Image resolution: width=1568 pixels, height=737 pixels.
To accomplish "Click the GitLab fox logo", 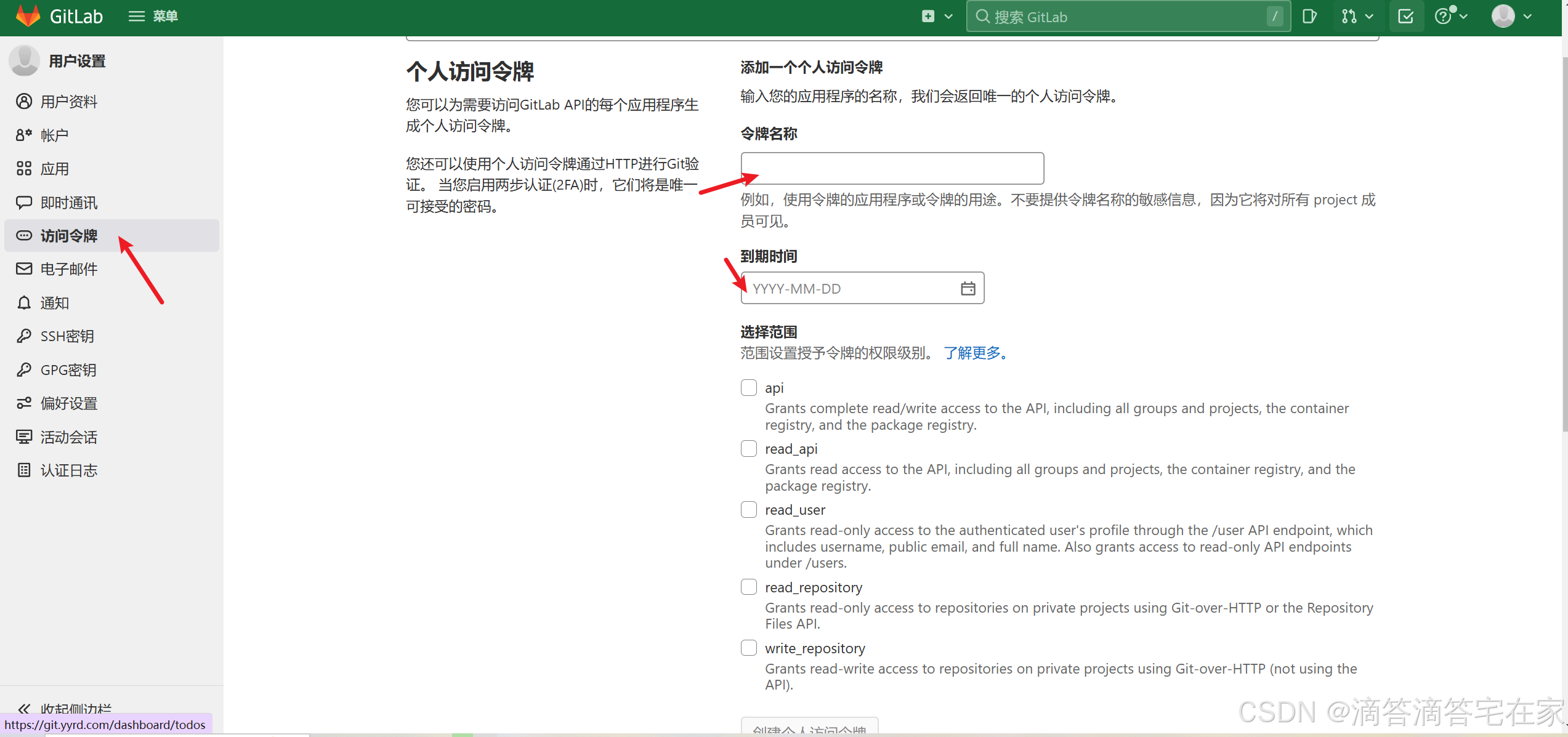I will tap(27, 17).
